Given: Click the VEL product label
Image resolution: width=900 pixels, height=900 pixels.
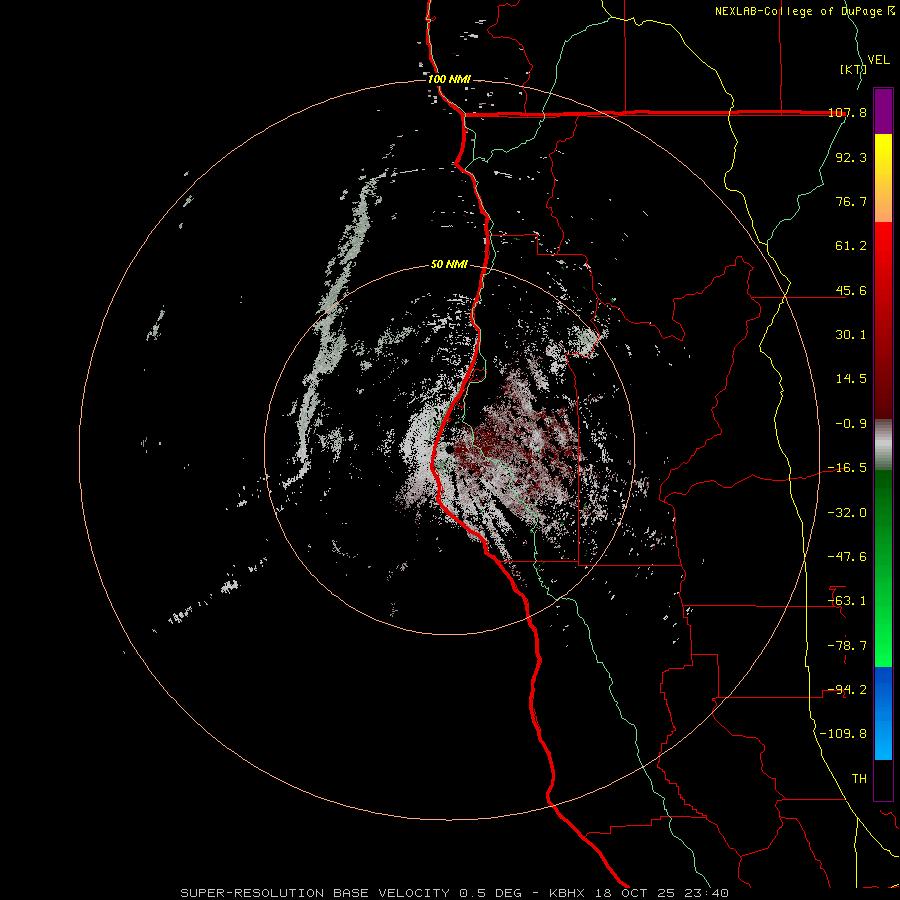Looking at the screenshot, I should 878,60.
